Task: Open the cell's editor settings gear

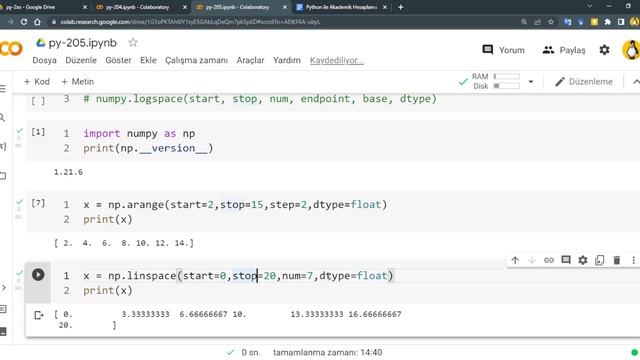Action: (x=583, y=260)
